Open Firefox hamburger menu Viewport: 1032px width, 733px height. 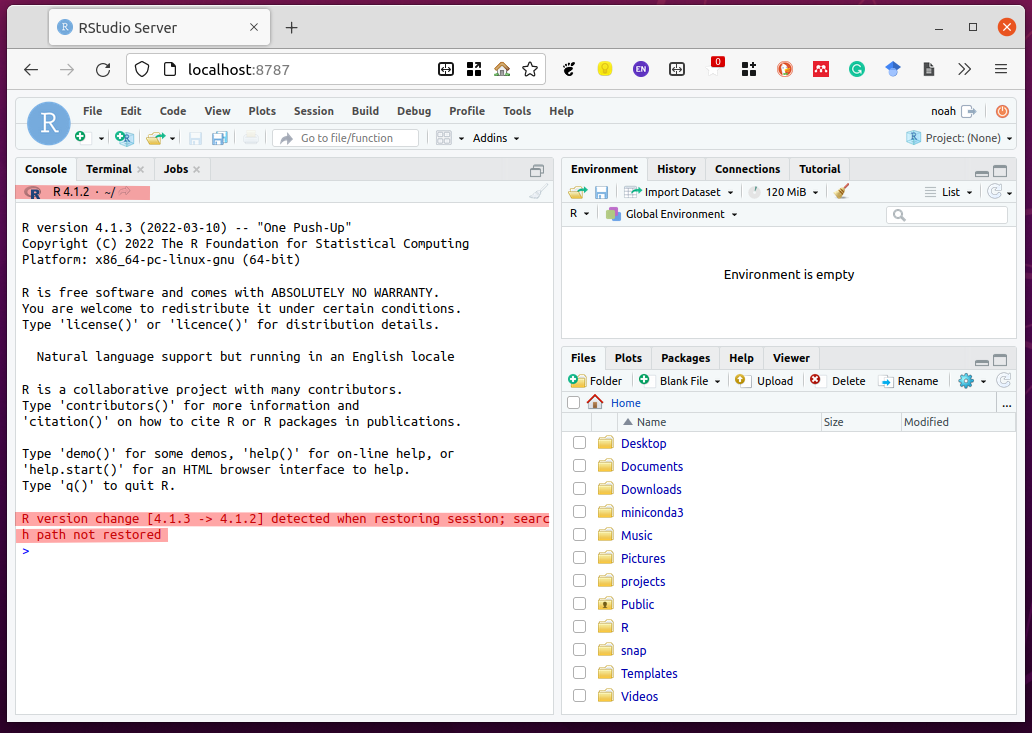tap(1000, 69)
